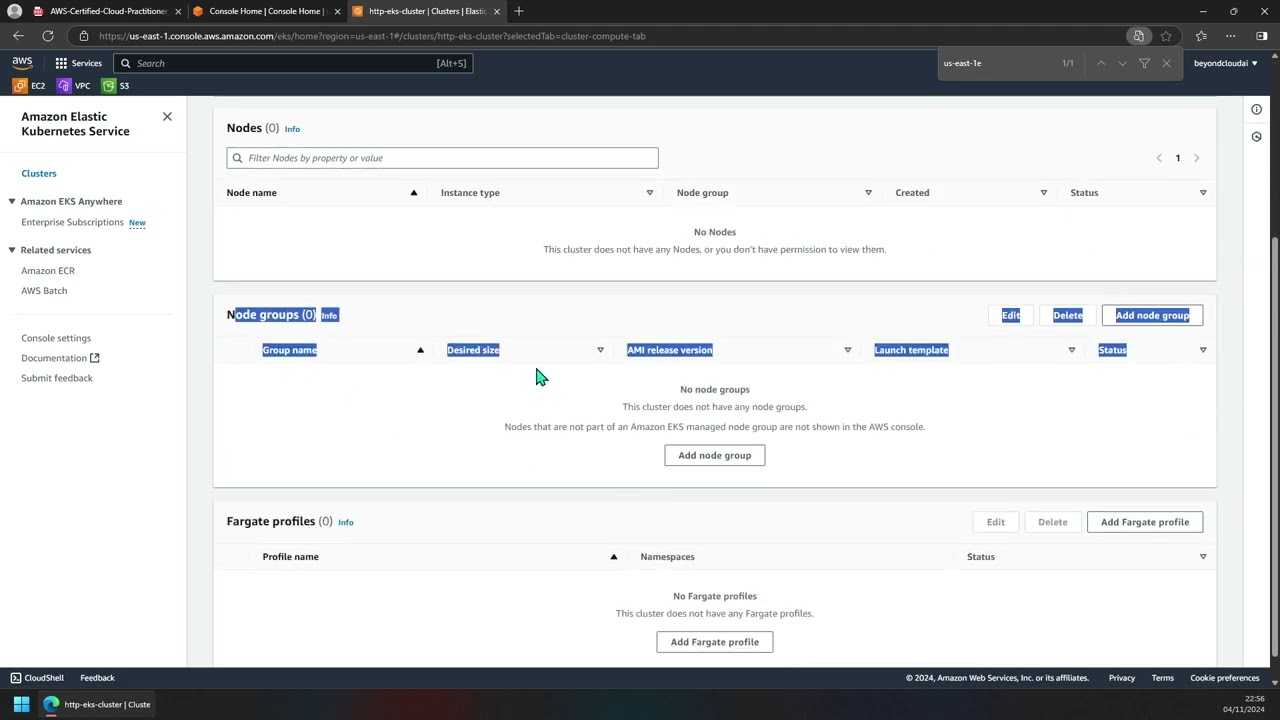Click Add Fargate profile in the empty state
This screenshot has width=1280, height=720.
[715, 642]
